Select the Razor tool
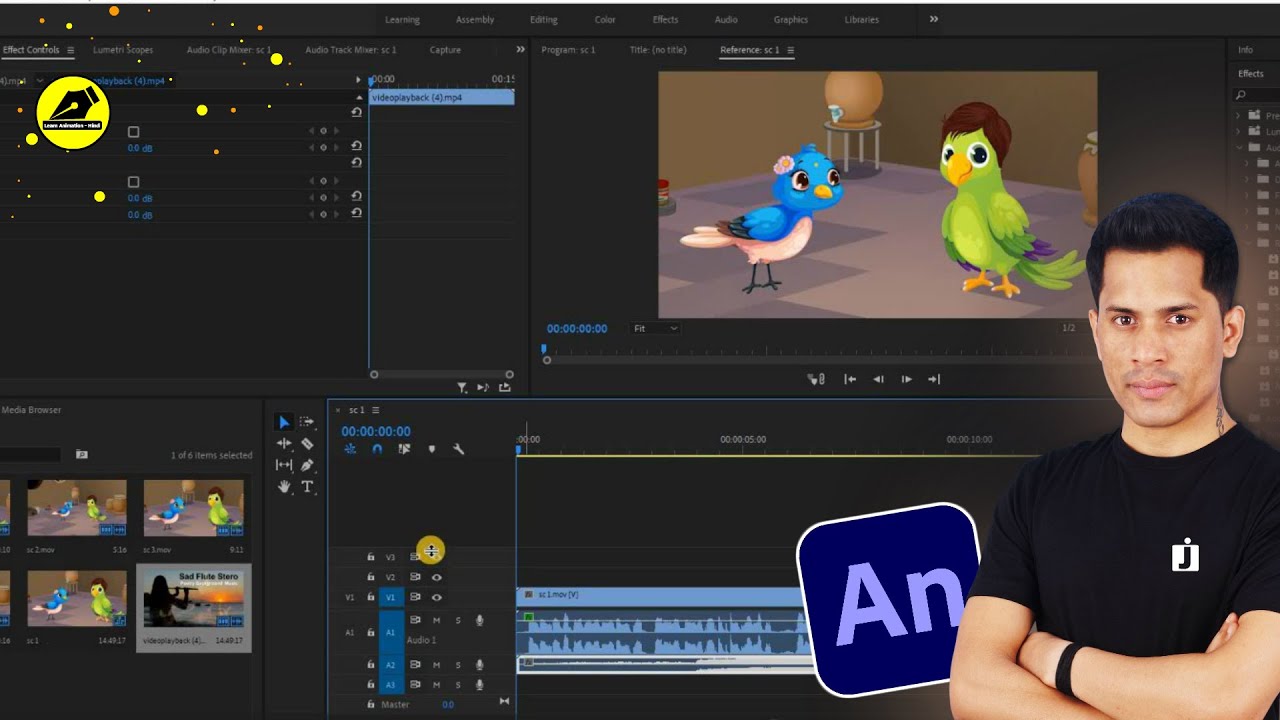This screenshot has height=720, width=1280. 307,443
